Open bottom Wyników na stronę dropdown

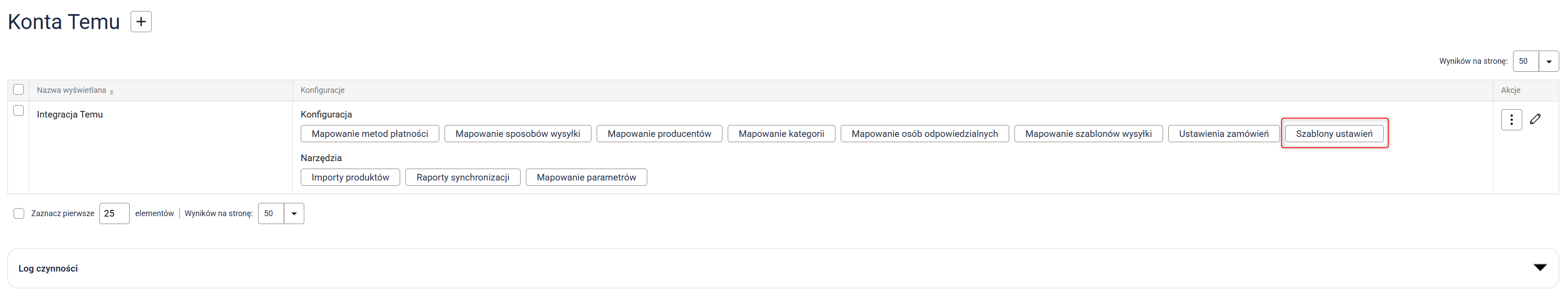[x=293, y=213]
